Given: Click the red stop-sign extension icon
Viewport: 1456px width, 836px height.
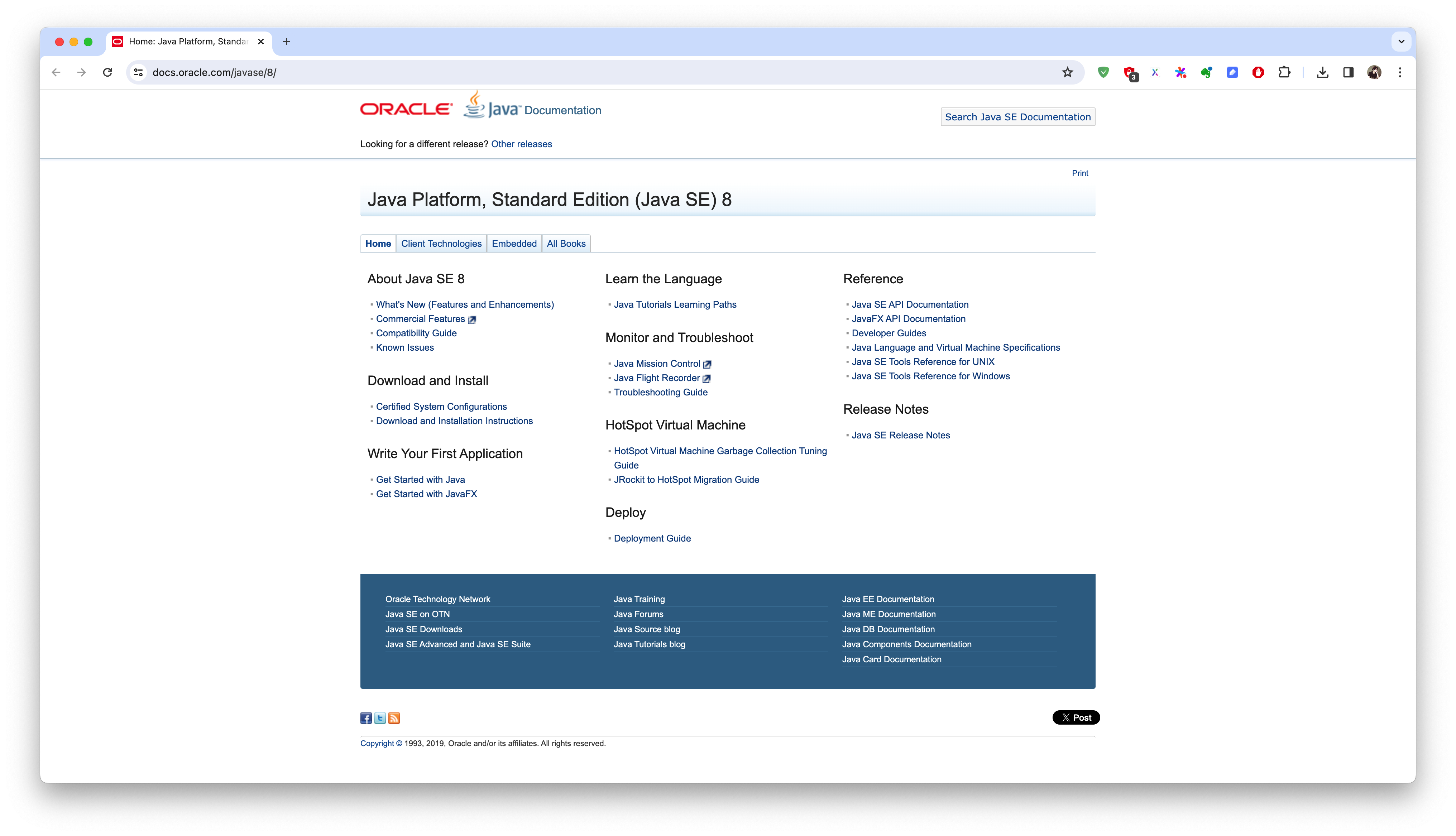Looking at the screenshot, I should click(x=1258, y=72).
